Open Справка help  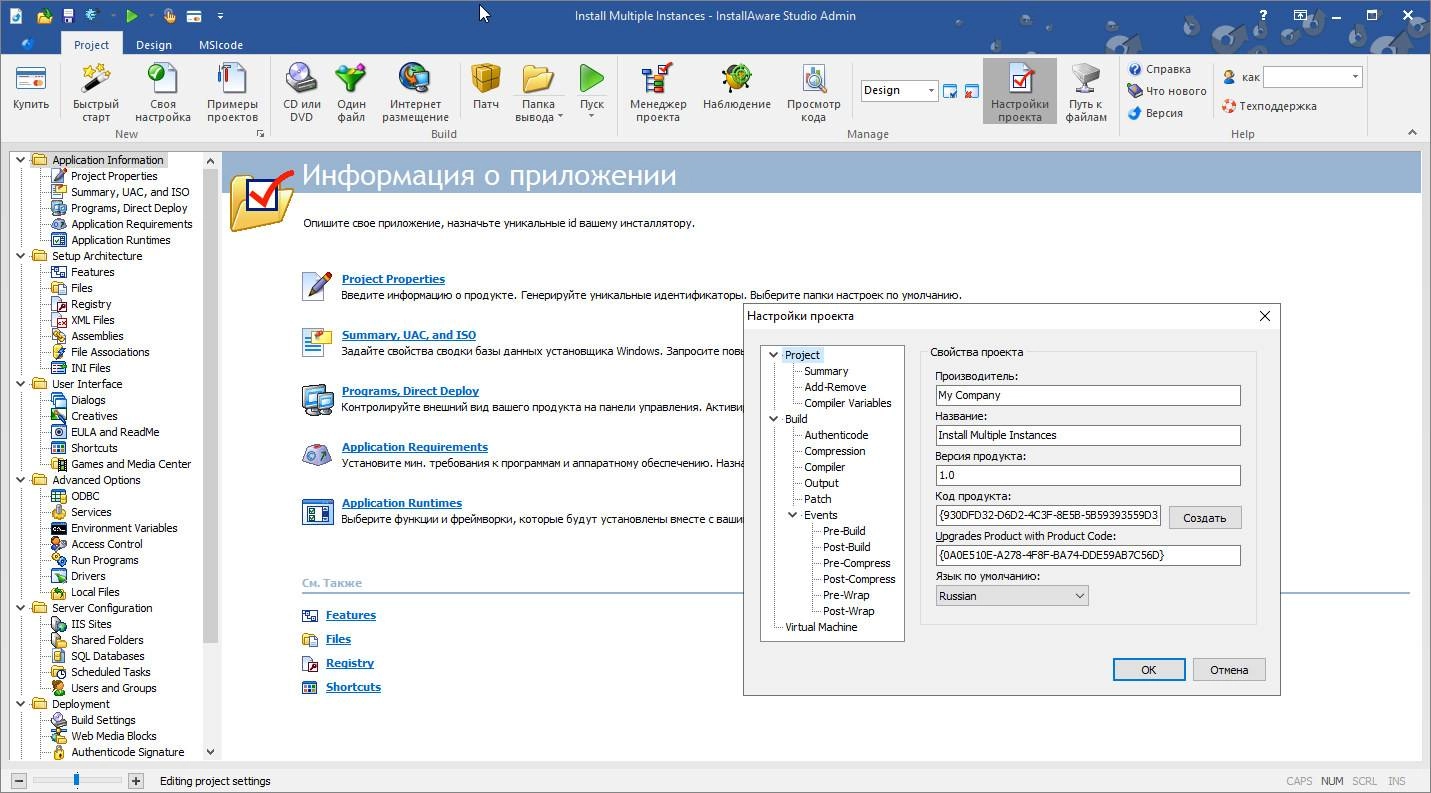[x=1159, y=69]
